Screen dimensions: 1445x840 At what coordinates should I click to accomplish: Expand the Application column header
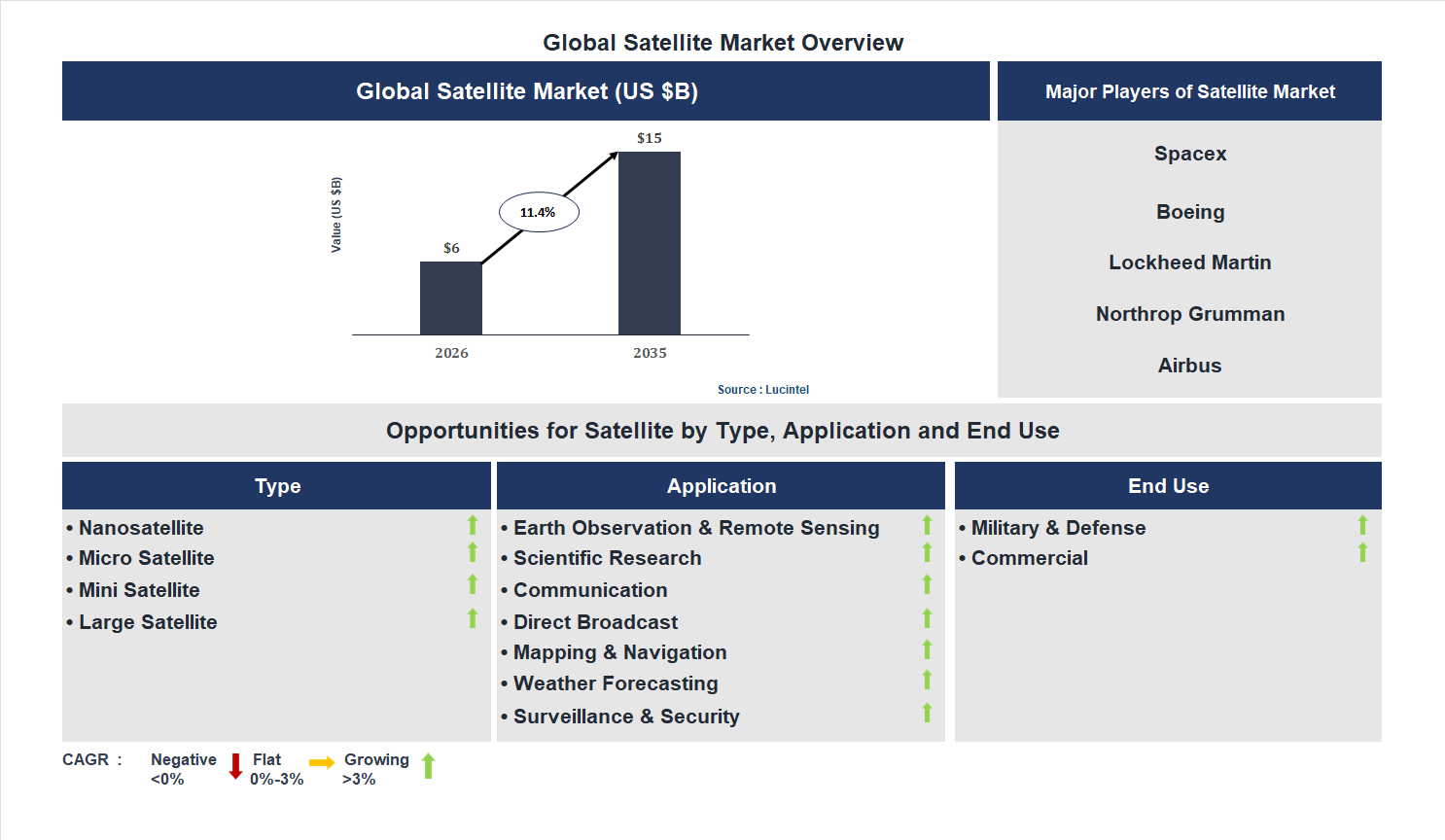(x=722, y=485)
